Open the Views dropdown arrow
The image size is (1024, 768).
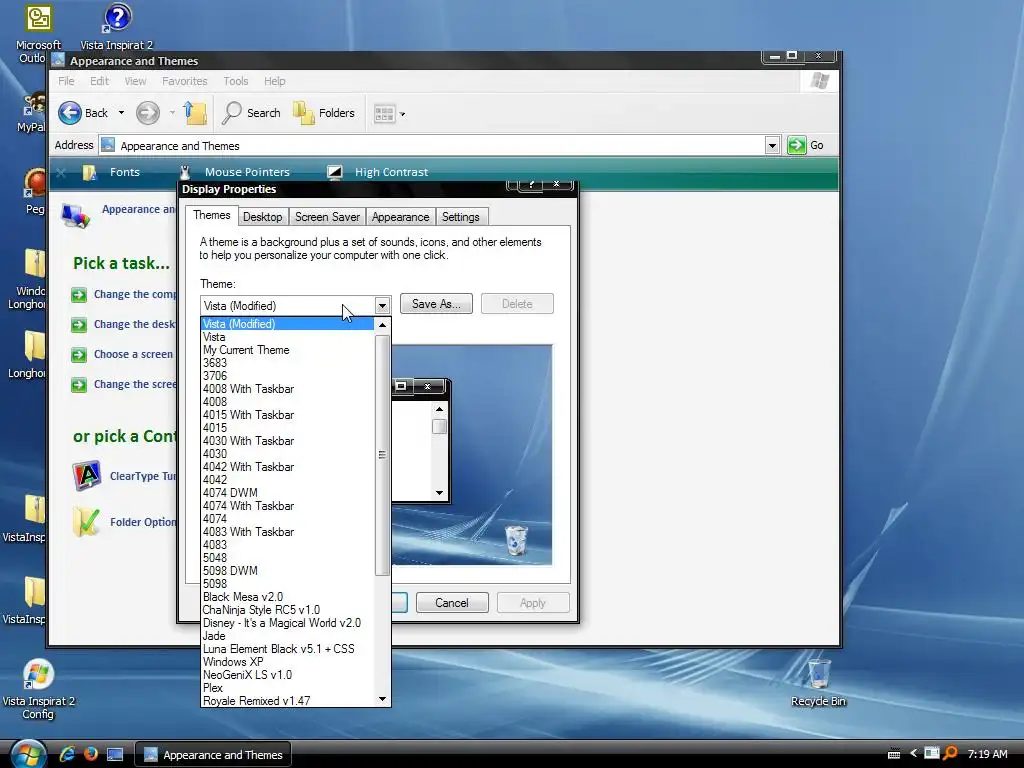point(402,114)
